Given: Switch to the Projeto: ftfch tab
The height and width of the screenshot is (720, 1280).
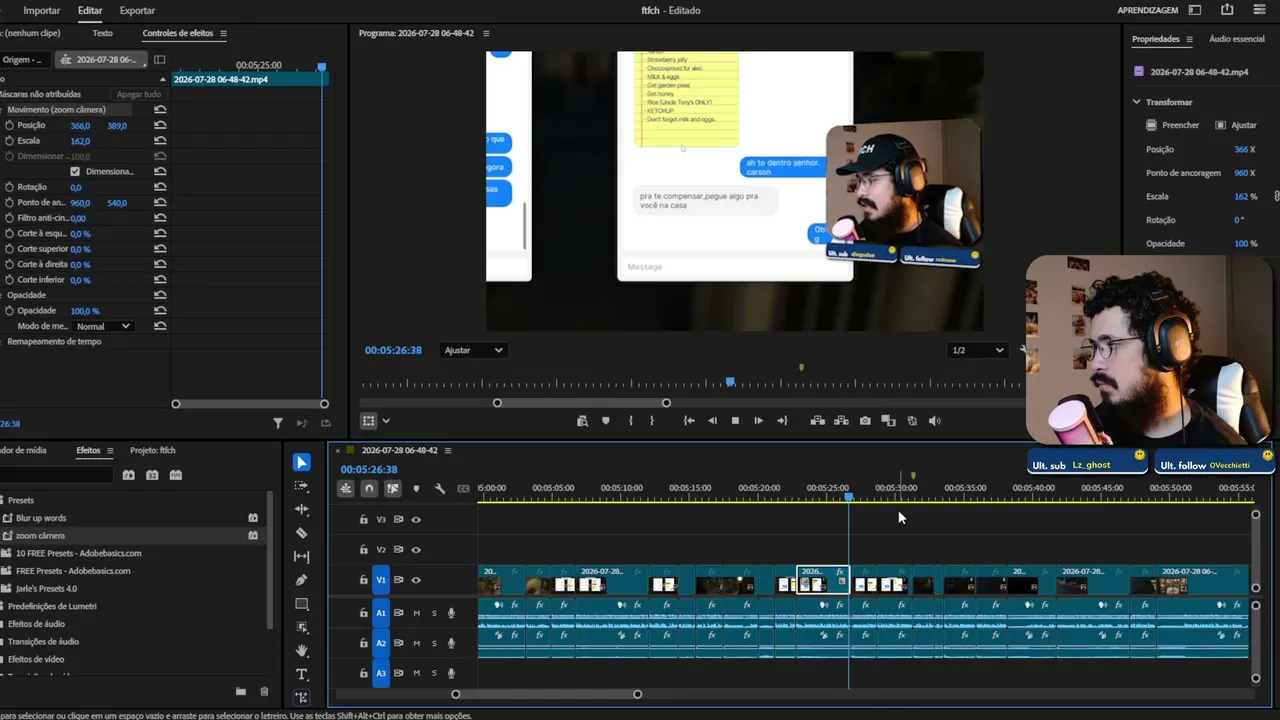Looking at the screenshot, I should pos(153,450).
